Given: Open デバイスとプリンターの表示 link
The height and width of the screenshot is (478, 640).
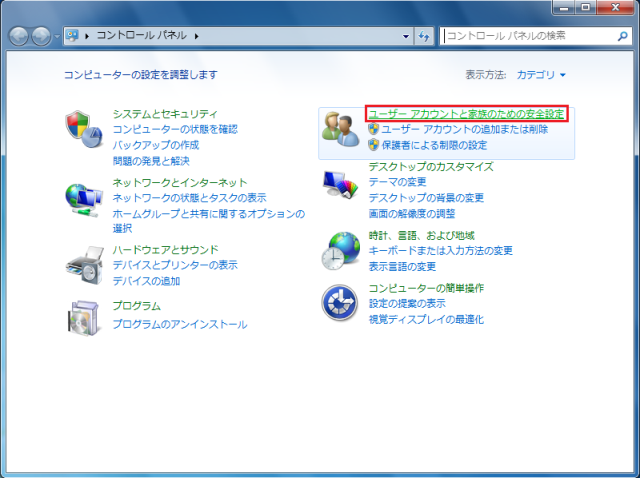Looking at the screenshot, I should [x=175, y=265].
